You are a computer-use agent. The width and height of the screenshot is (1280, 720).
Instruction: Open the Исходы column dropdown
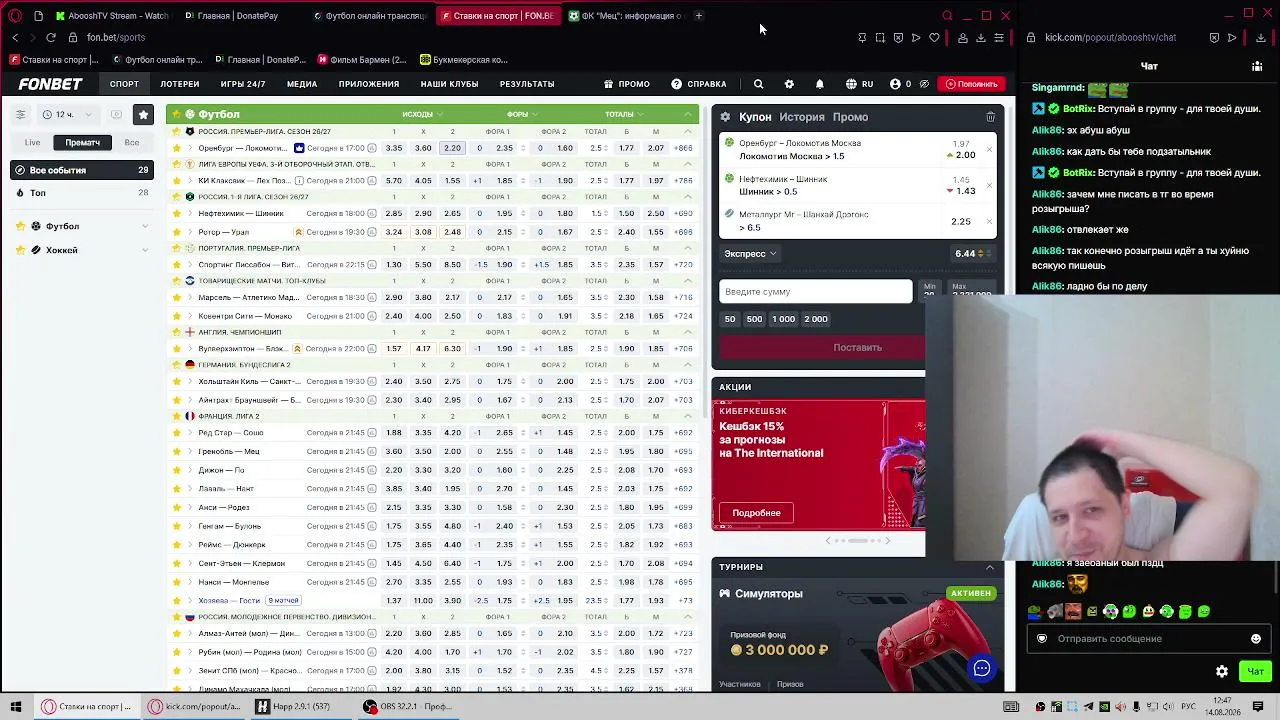click(x=421, y=115)
